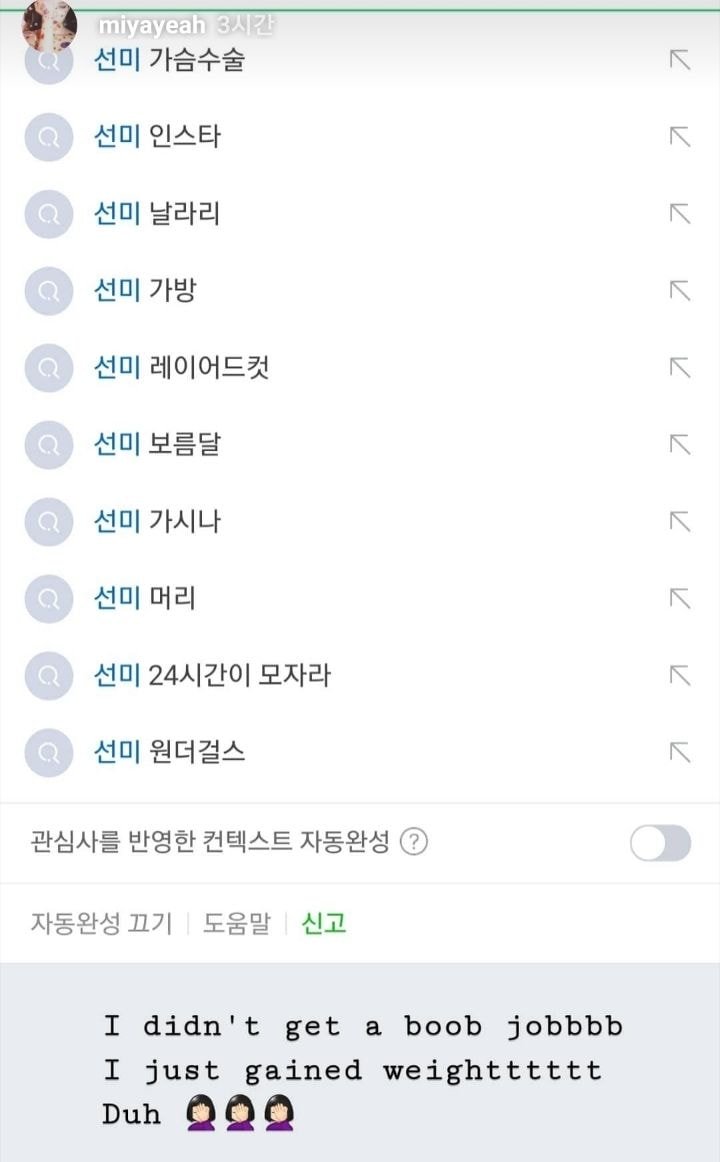Open the 도움말 link
The height and width of the screenshot is (1162, 720).
point(237,922)
